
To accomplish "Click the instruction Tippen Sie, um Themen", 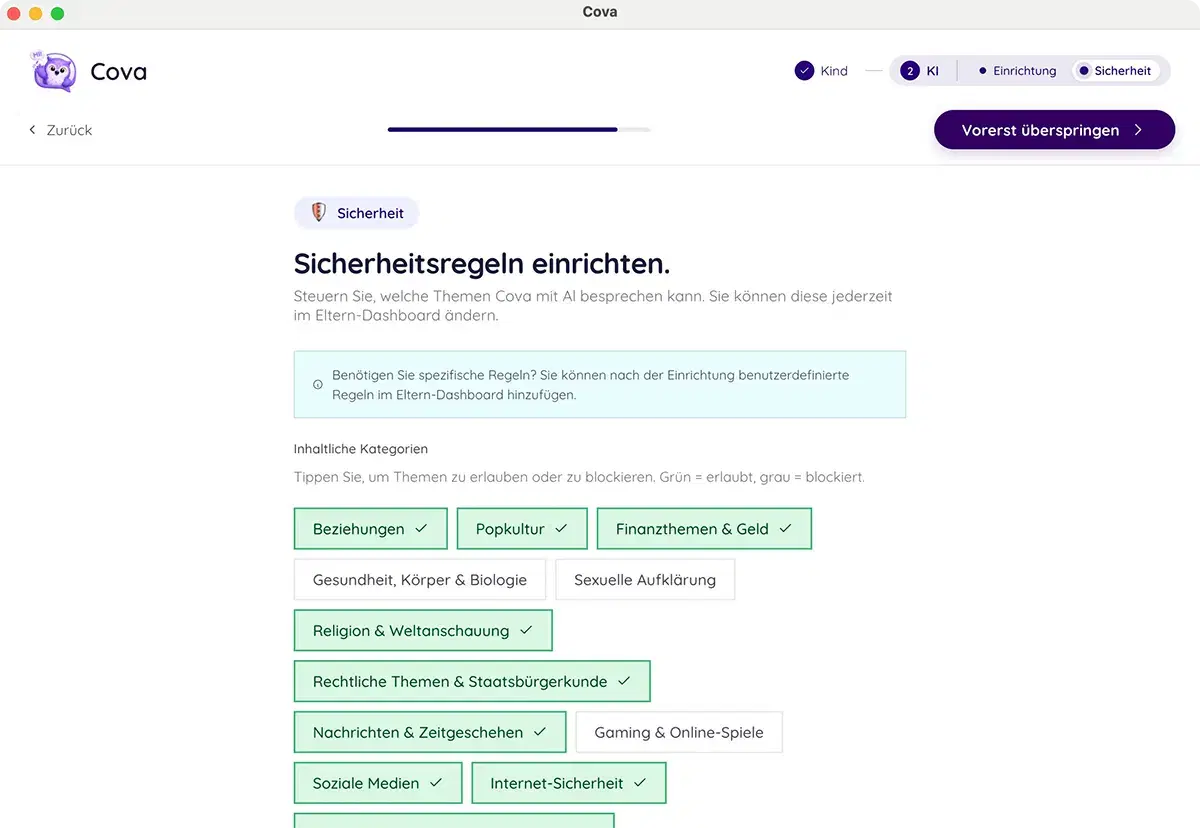I will pos(579,477).
